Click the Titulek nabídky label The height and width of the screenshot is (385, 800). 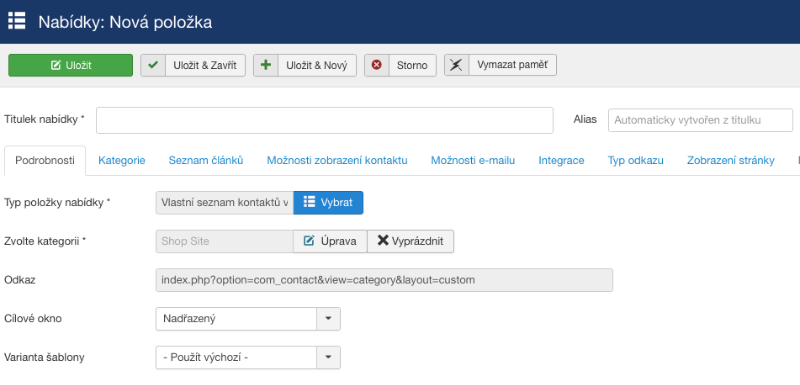(44, 119)
